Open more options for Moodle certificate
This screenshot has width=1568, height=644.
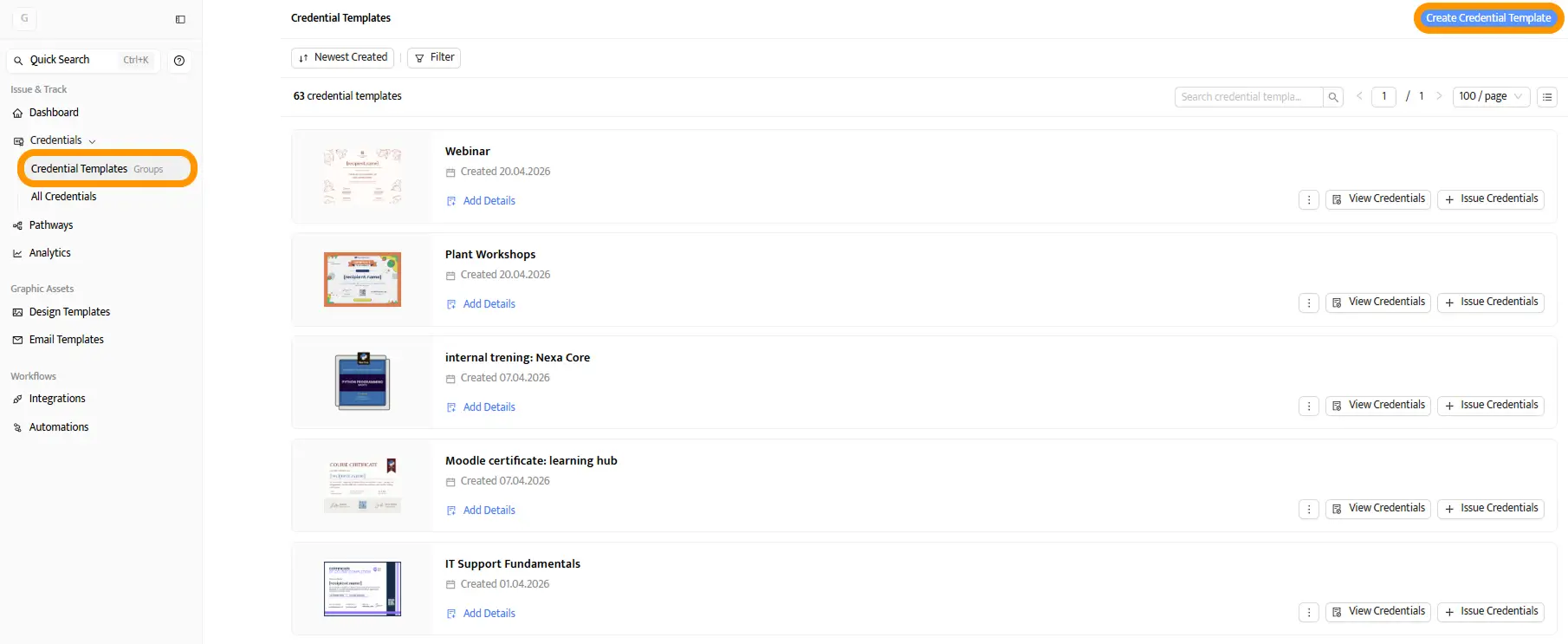point(1309,509)
